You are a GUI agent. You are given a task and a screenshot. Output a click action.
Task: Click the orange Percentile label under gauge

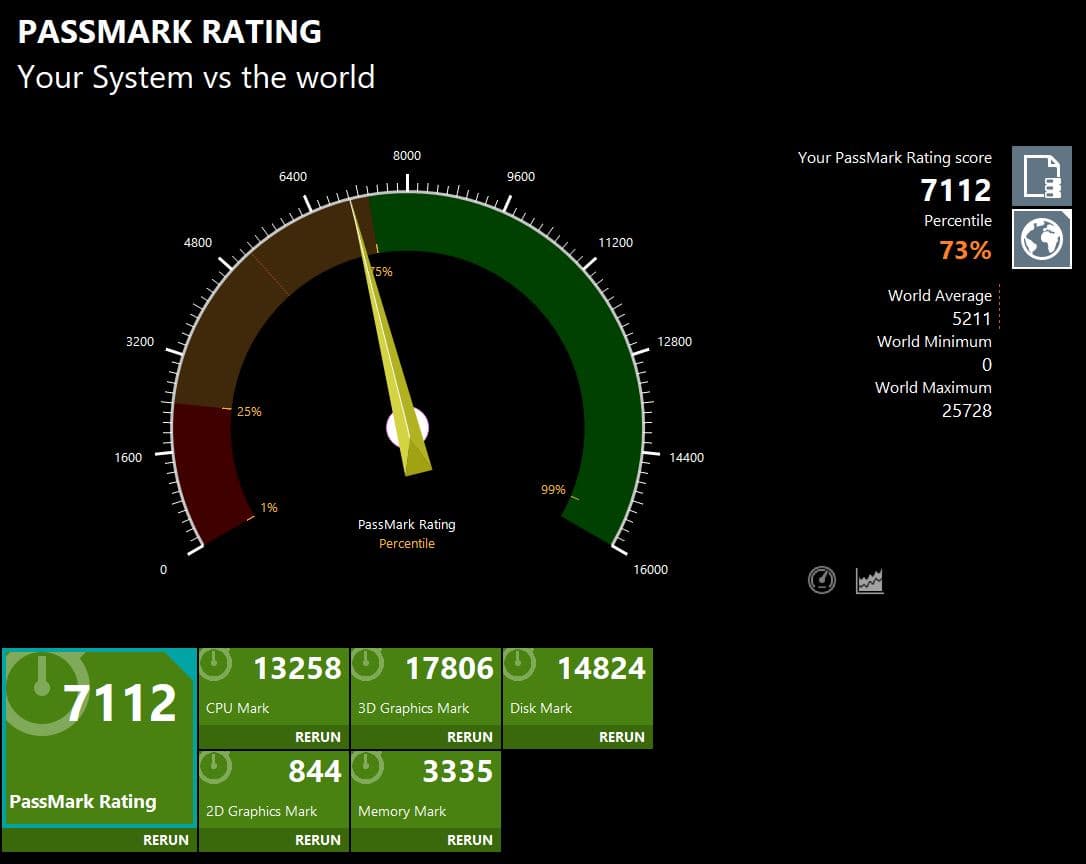coord(407,544)
